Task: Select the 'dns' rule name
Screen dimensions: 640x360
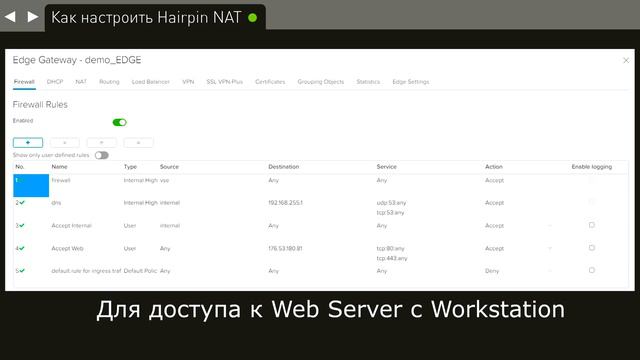Action: click(x=56, y=202)
